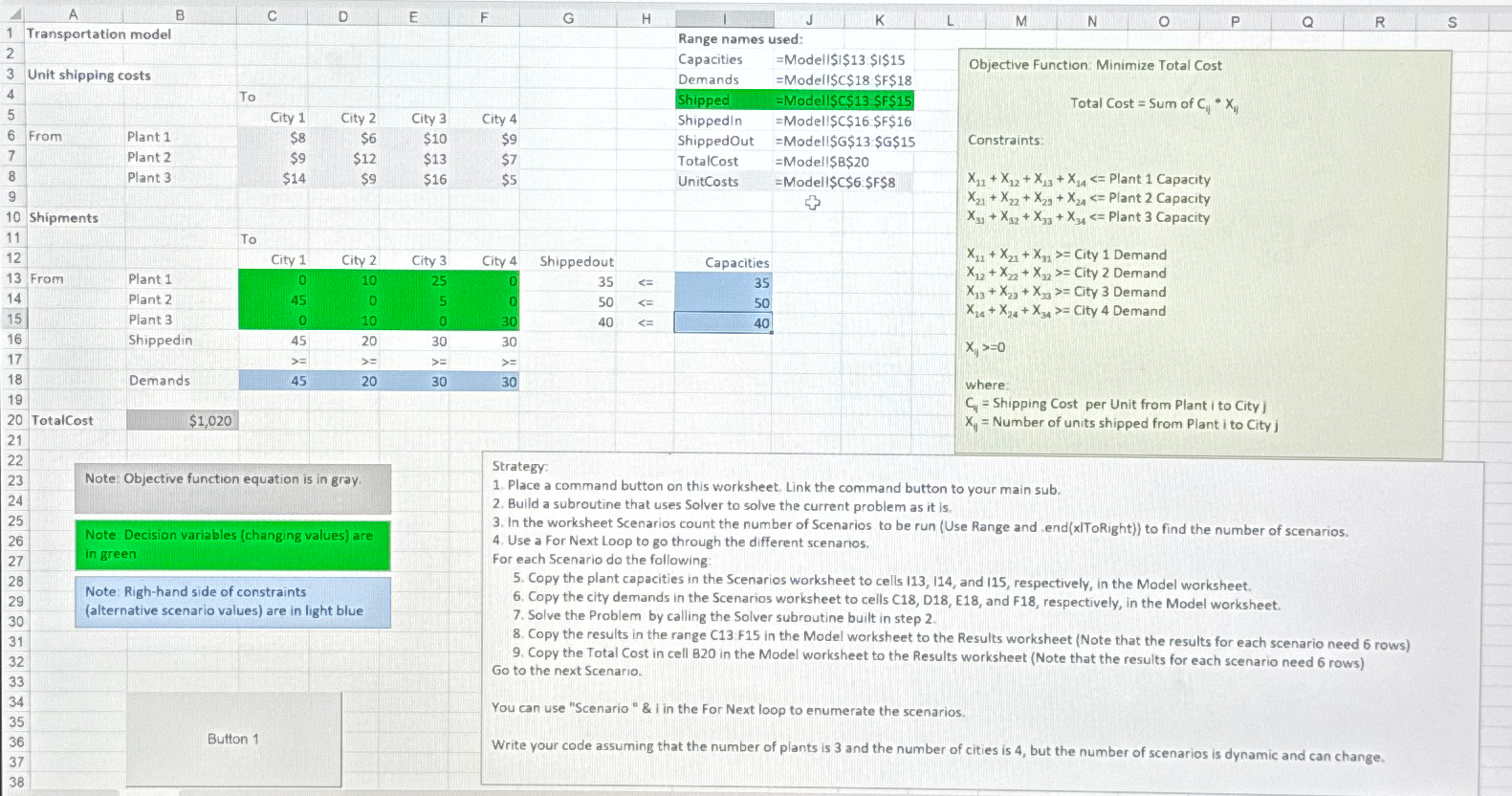Click the =Model!$C$6:$F$8 reference cell
This screenshot has height=796, width=1512.
836,182
